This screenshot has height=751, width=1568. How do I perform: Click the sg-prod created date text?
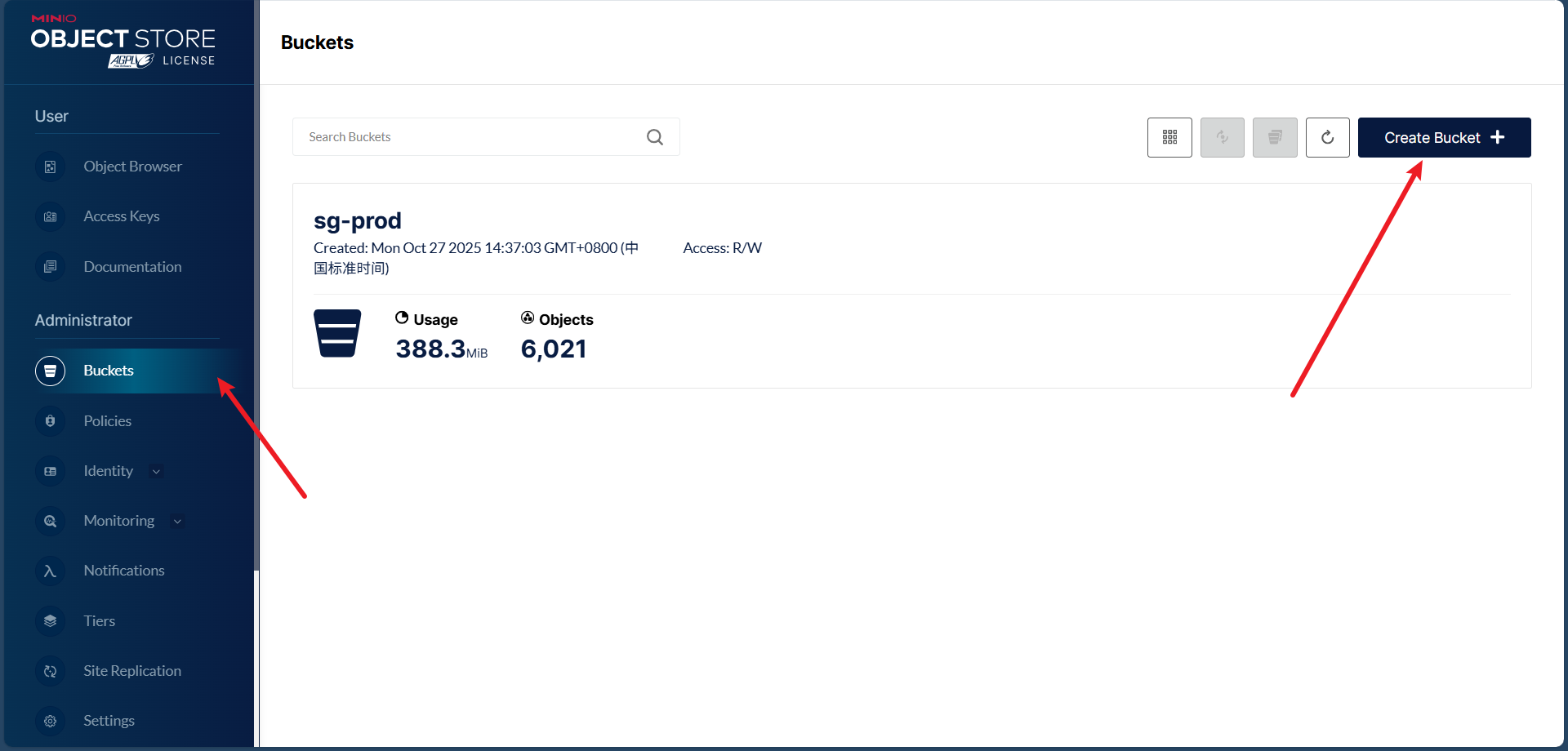476,258
